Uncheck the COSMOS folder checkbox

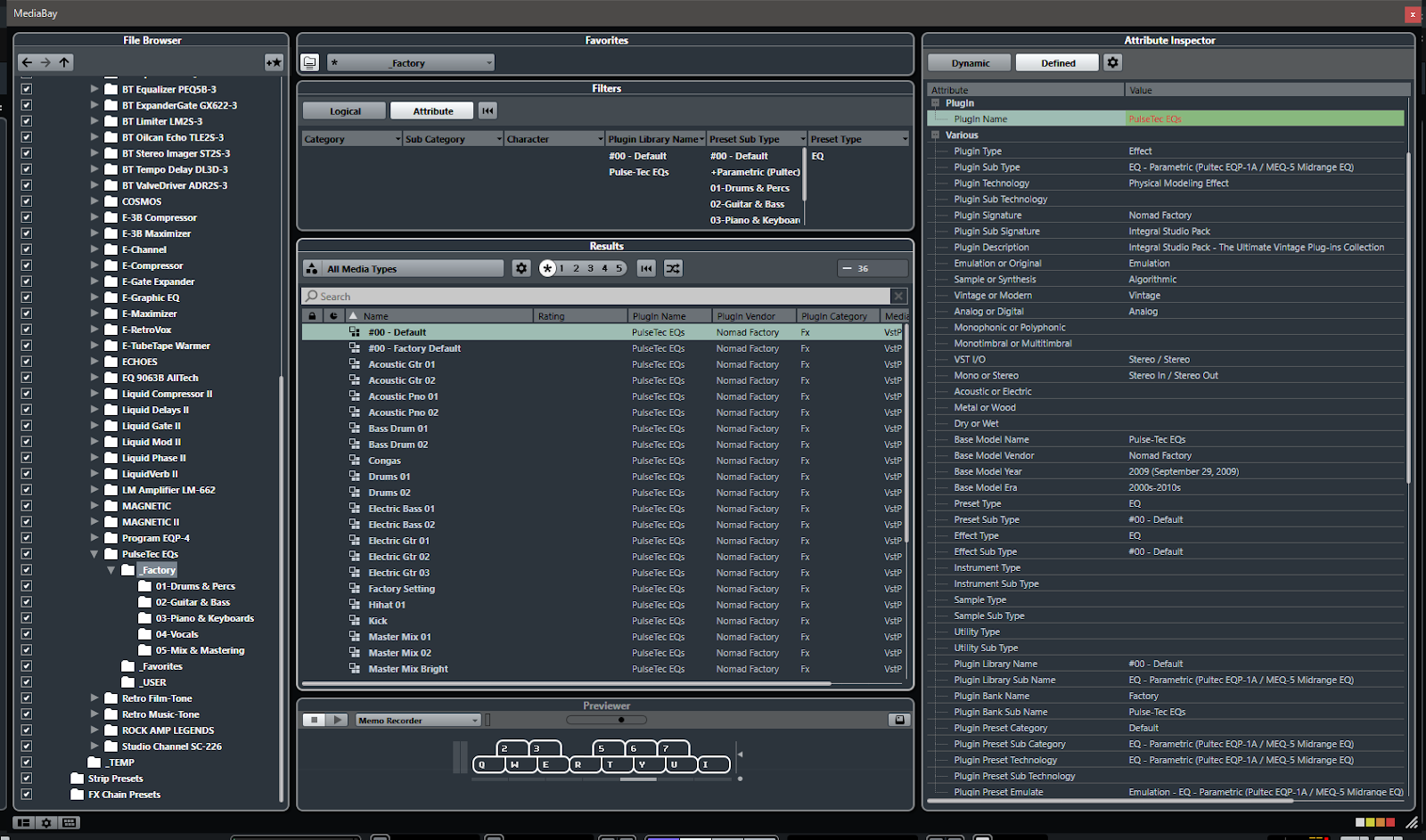tap(27, 201)
